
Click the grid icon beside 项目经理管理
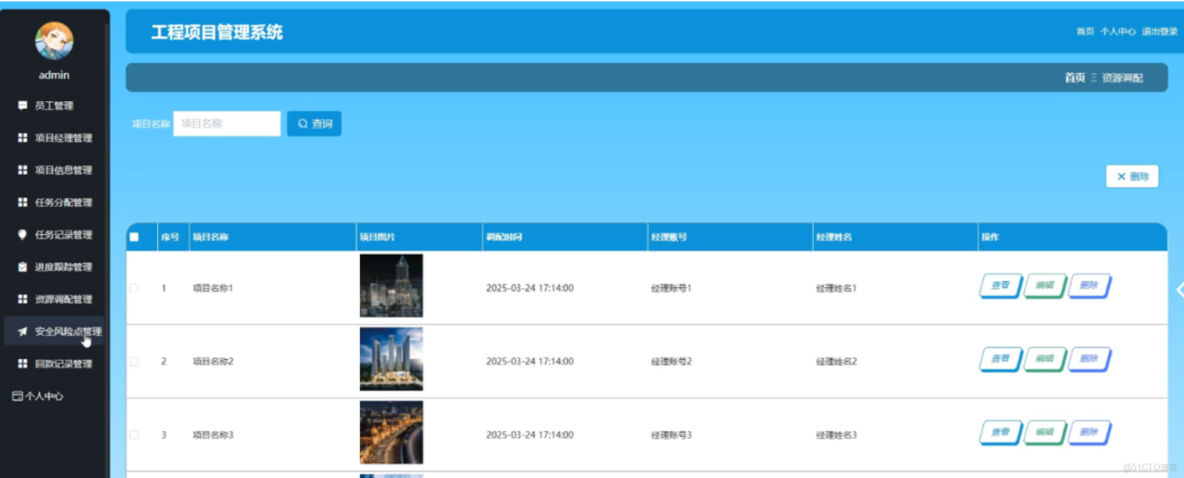click(22, 138)
